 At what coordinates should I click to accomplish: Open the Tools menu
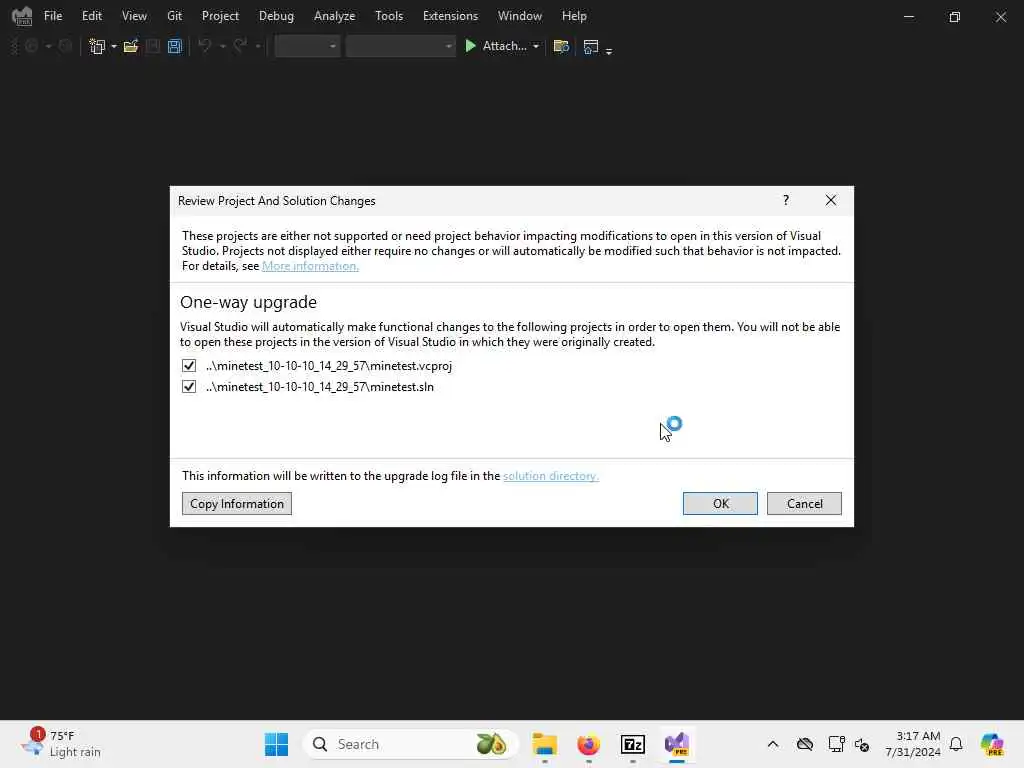389,16
